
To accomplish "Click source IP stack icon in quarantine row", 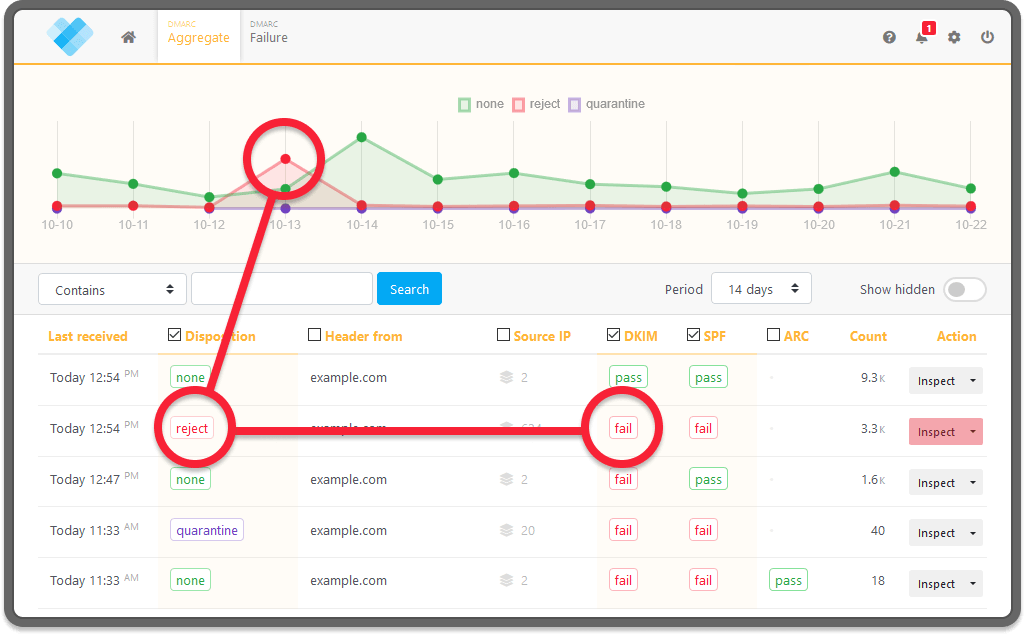I will (507, 530).
